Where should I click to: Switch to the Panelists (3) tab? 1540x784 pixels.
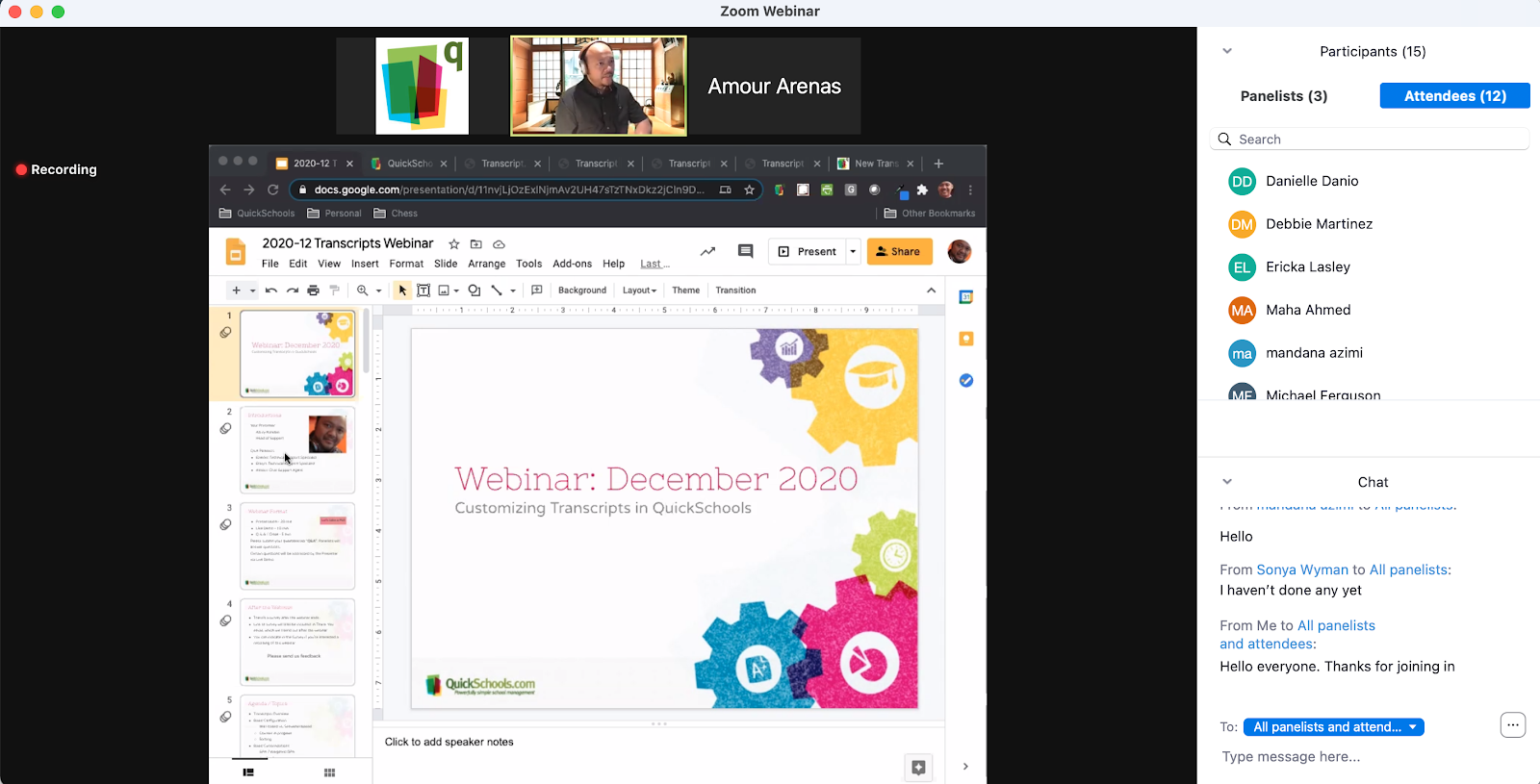(1284, 96)
